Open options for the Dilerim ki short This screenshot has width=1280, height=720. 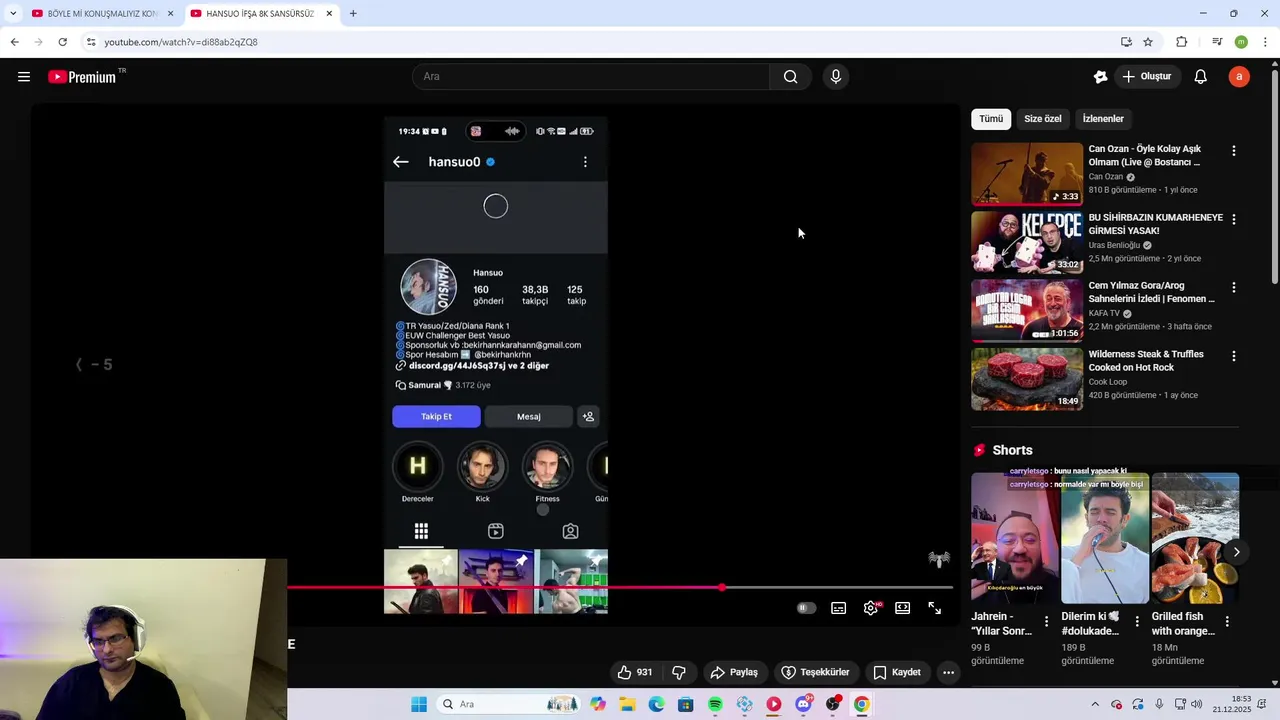pyautogui.click(x=1137, y=621)
